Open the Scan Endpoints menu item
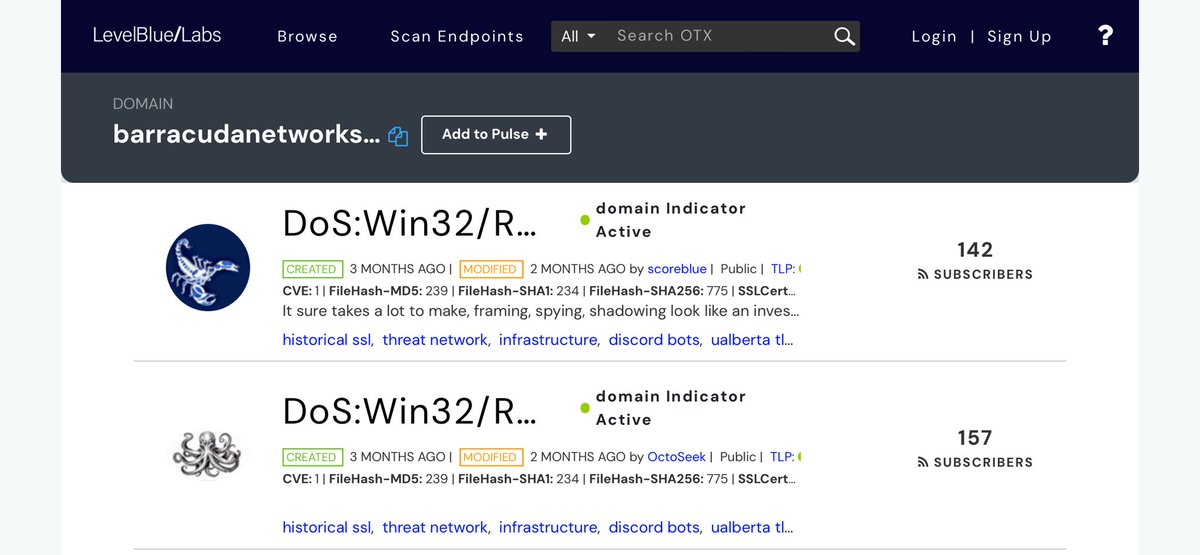The width and height of the screenshot is (1200, 555). tap(456, 36)
